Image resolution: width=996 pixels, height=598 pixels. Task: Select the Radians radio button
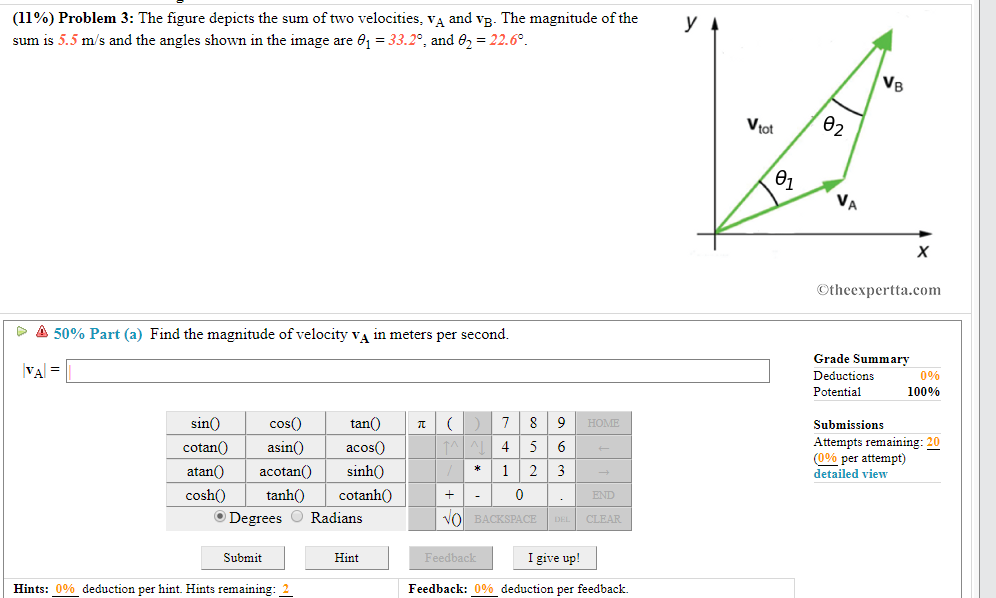(297, 517)
